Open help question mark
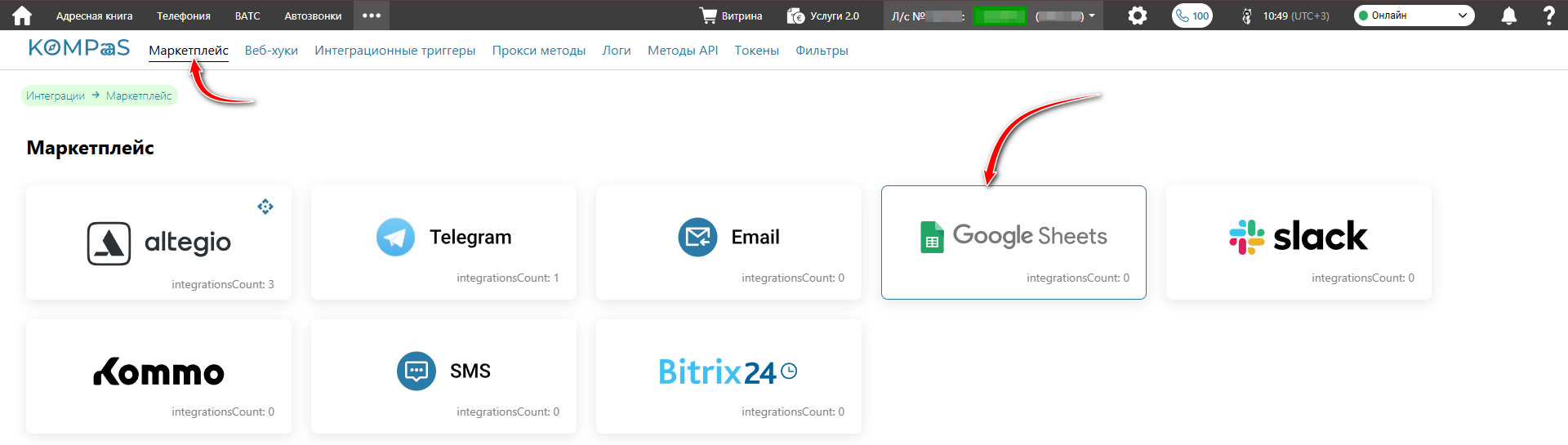Screen dimensions: 1568x445 (x=1549, y=16)
